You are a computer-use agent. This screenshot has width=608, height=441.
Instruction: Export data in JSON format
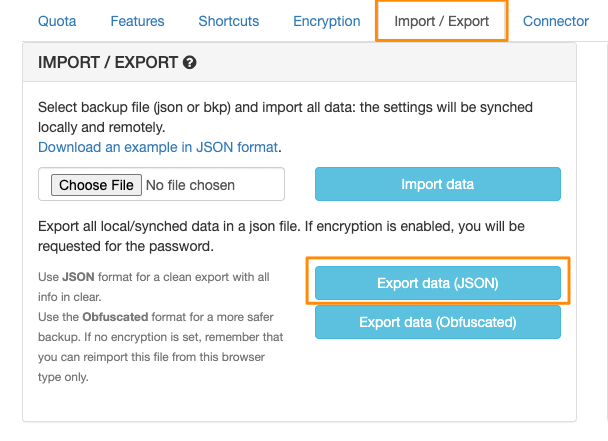pos(437,283)
